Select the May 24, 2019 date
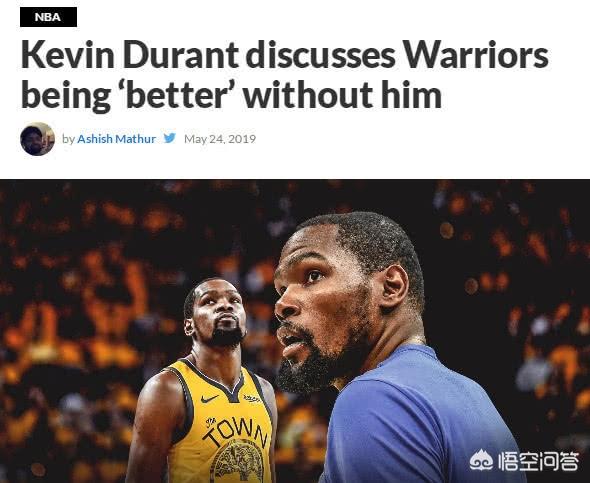The width and height of the screenshot is (590, 483). (x=220, y=139)
